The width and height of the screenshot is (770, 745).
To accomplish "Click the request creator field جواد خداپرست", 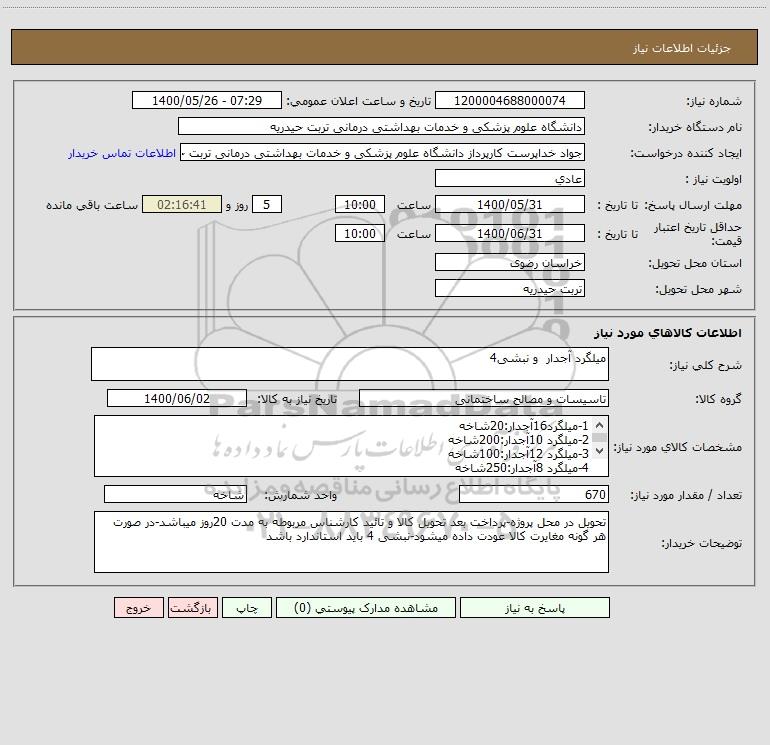I will coord(383,152).
